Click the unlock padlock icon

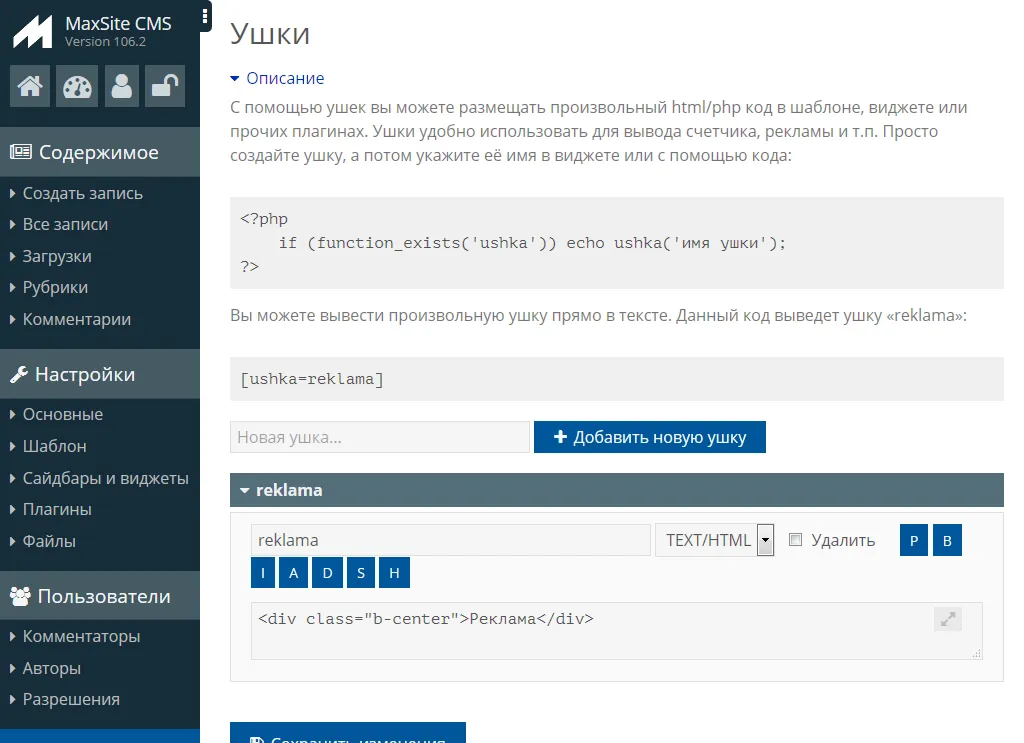click(165, 87)
